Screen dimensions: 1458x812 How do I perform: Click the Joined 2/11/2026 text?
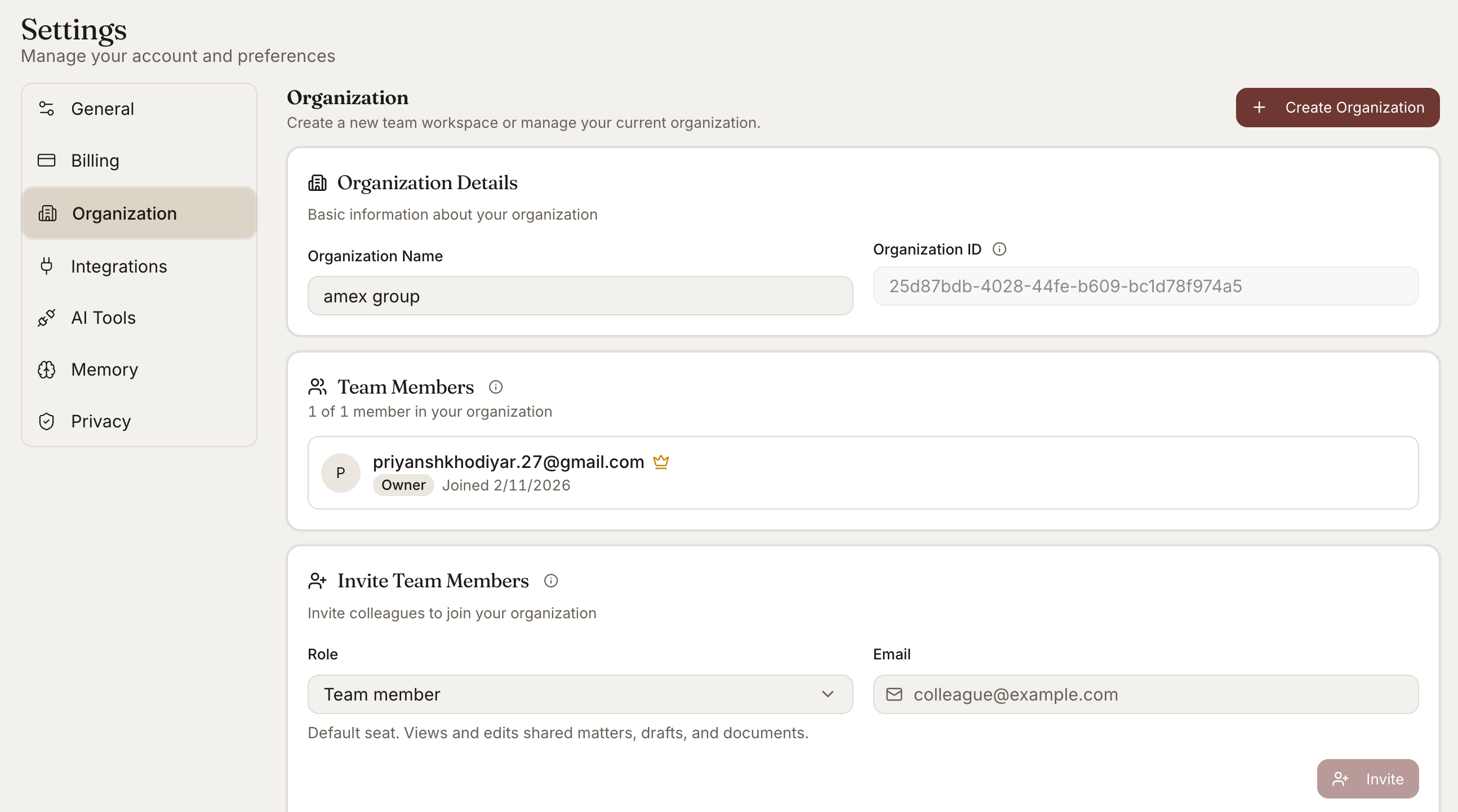tap(506, 485)
